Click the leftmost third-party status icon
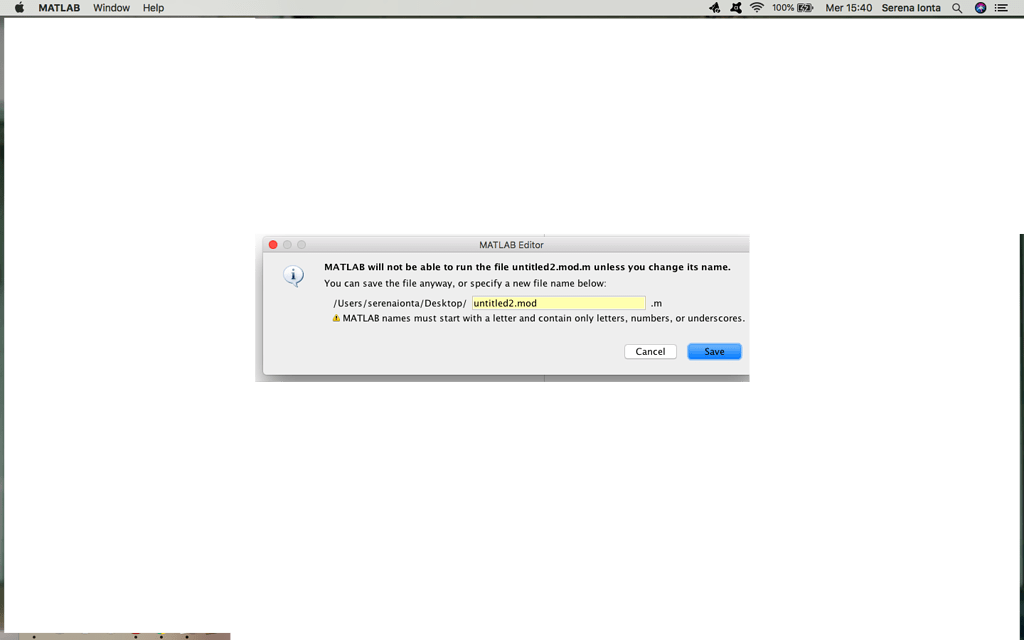 pos(714,8)
